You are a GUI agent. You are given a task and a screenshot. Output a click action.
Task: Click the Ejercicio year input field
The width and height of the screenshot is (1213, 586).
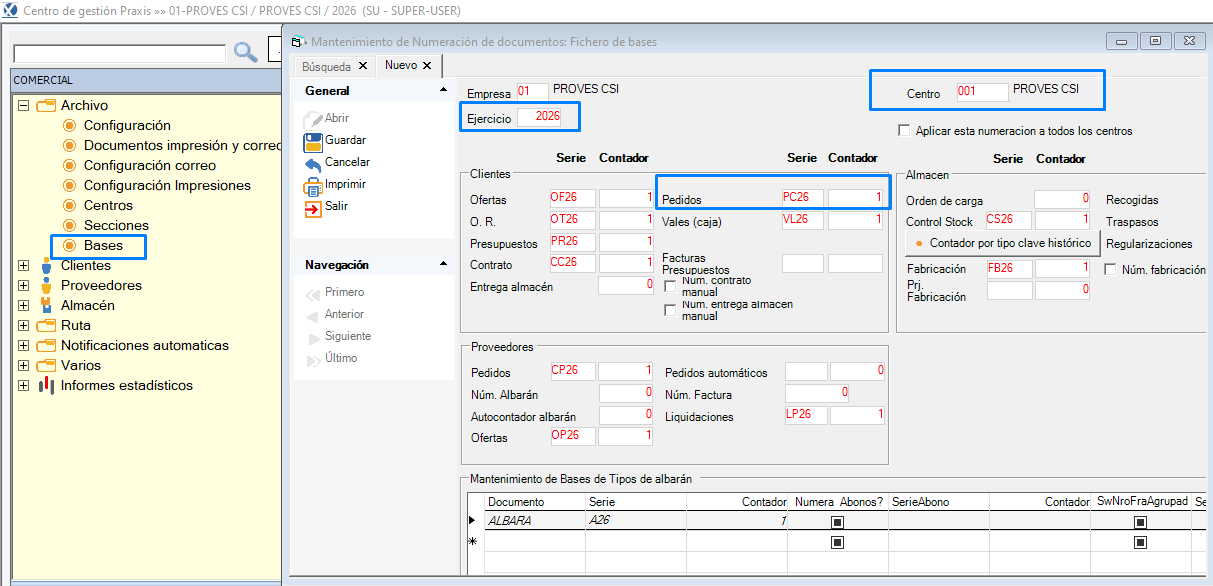point(540,117)
